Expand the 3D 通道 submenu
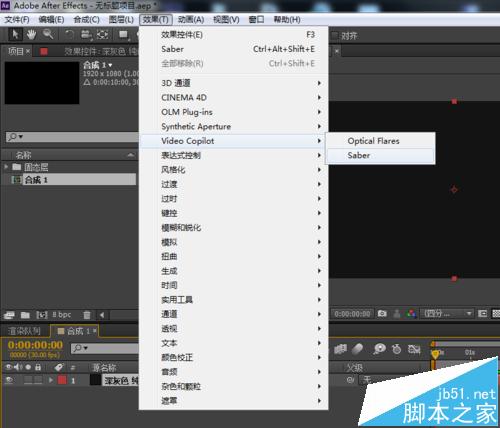The image size is (500, 428). pyautogui.click(x=233, y=83)
